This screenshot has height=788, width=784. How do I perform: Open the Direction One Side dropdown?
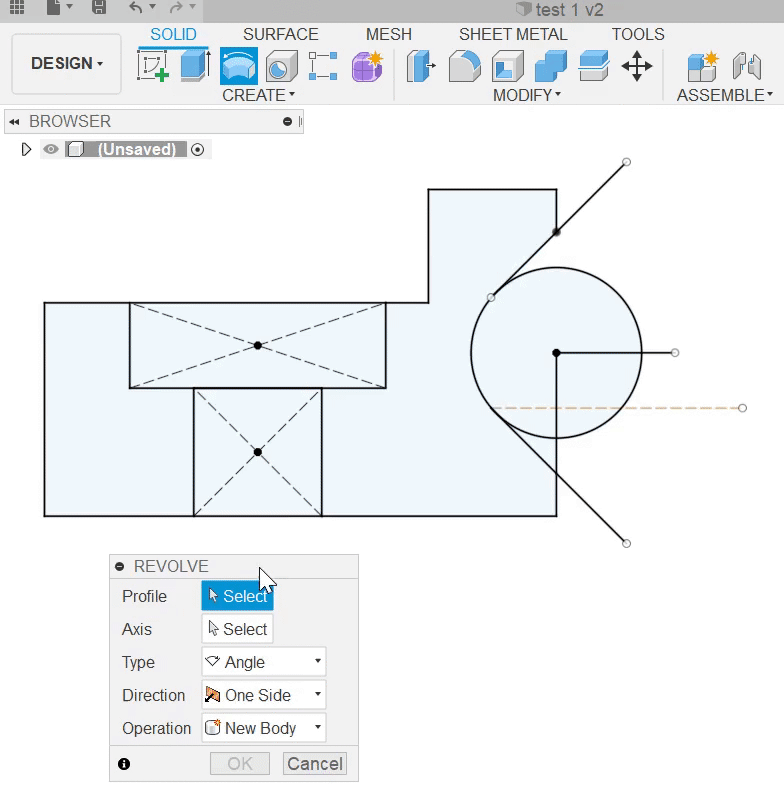tap(264, 695)
